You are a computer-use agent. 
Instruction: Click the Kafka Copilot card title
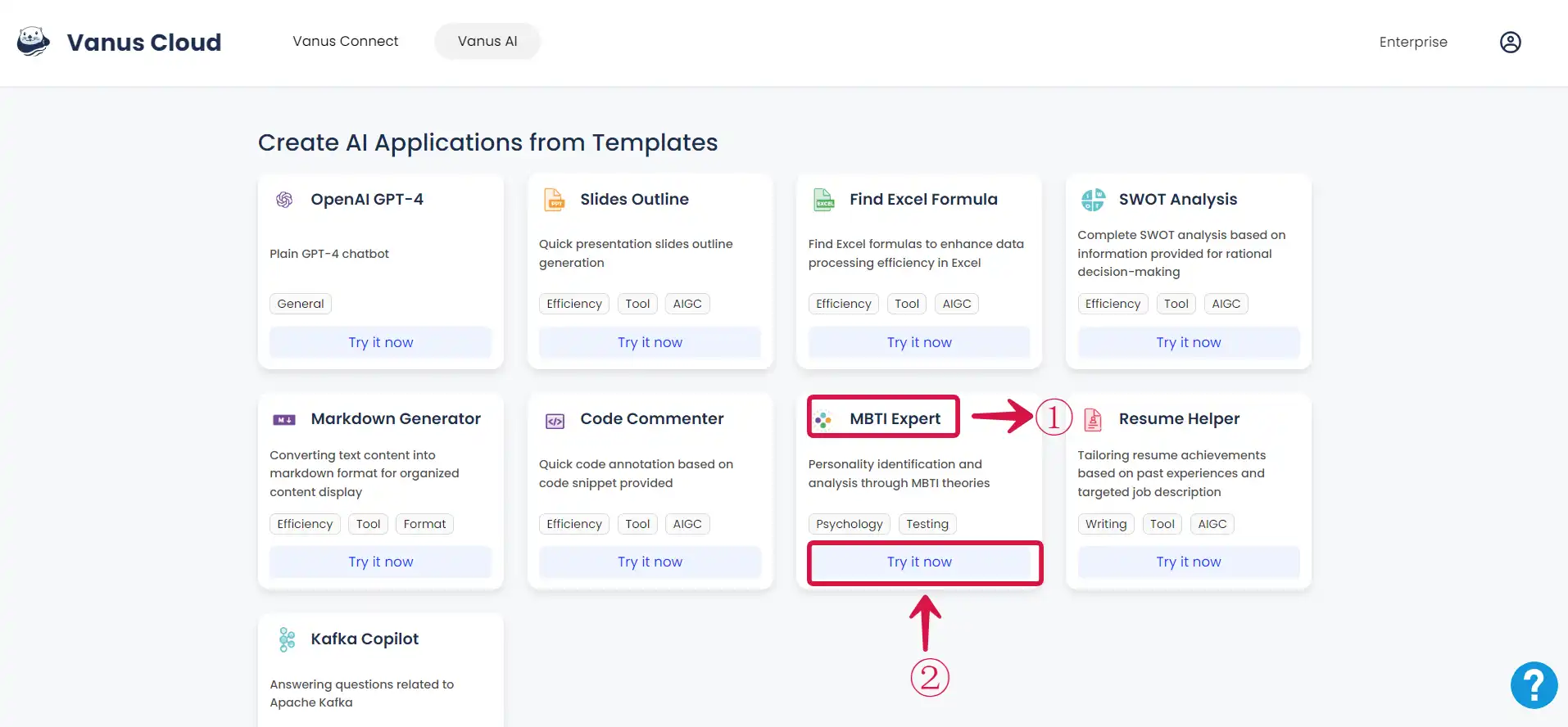pos(365,639)
